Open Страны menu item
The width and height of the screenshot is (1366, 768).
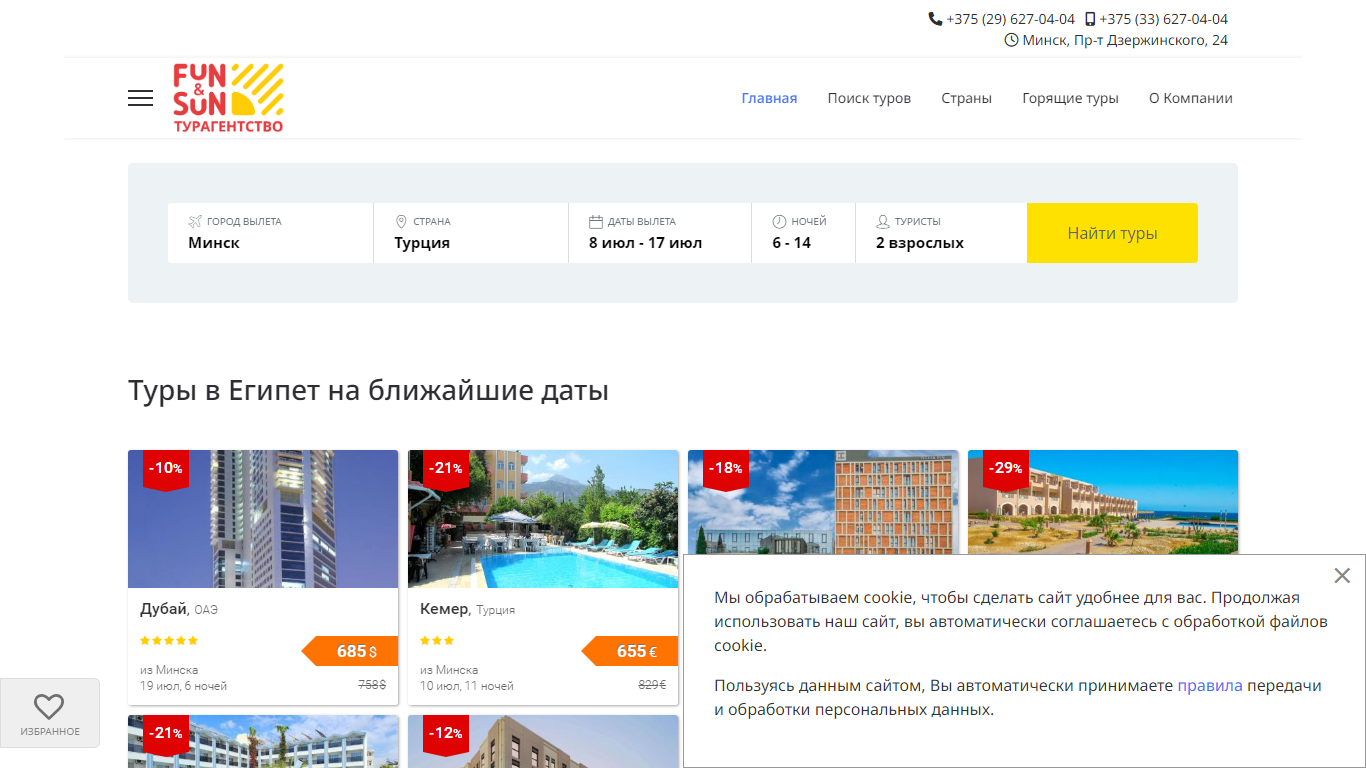[966, 98]
